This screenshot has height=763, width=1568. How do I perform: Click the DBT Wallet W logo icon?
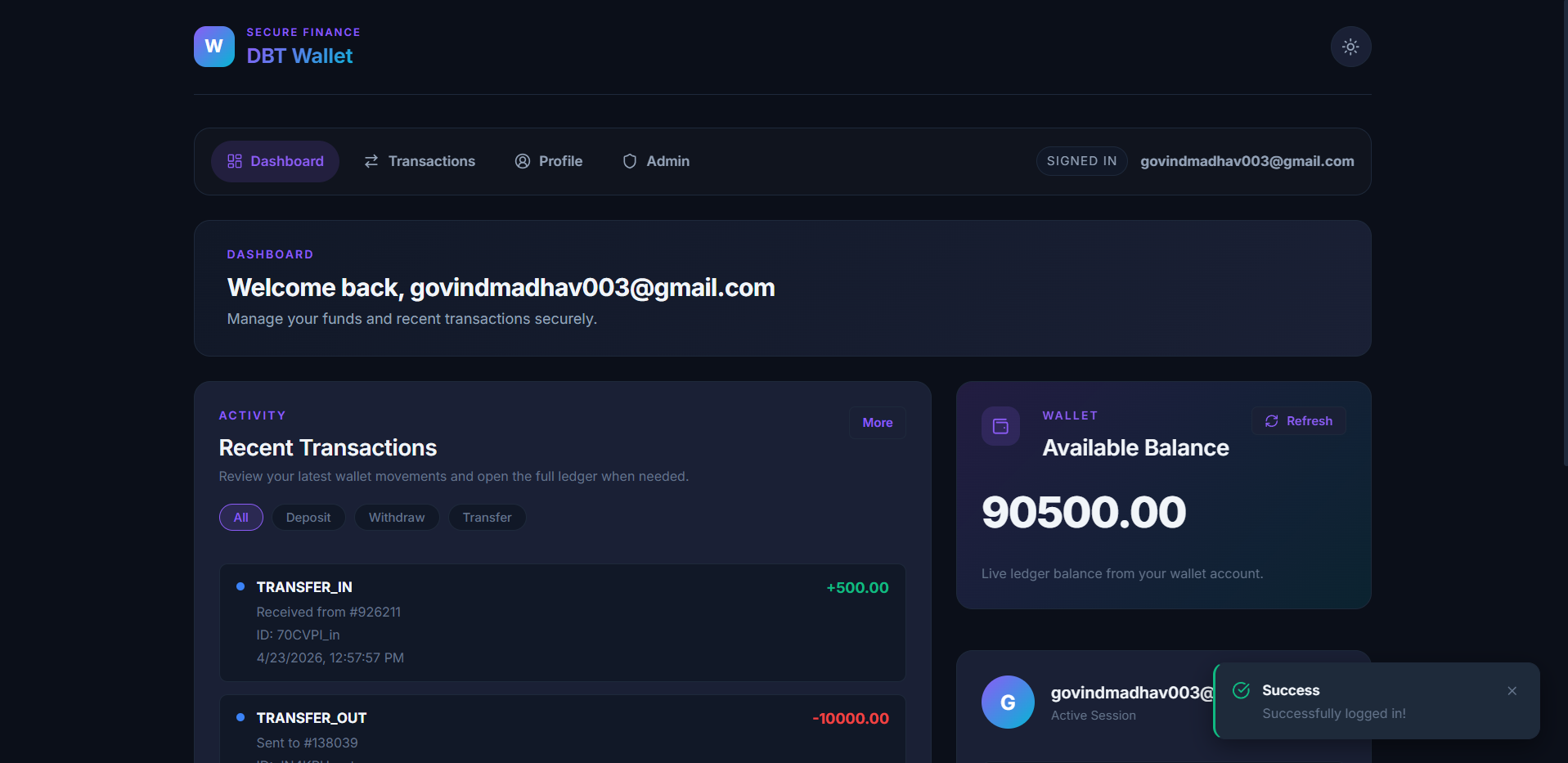[x=214, y=47]
